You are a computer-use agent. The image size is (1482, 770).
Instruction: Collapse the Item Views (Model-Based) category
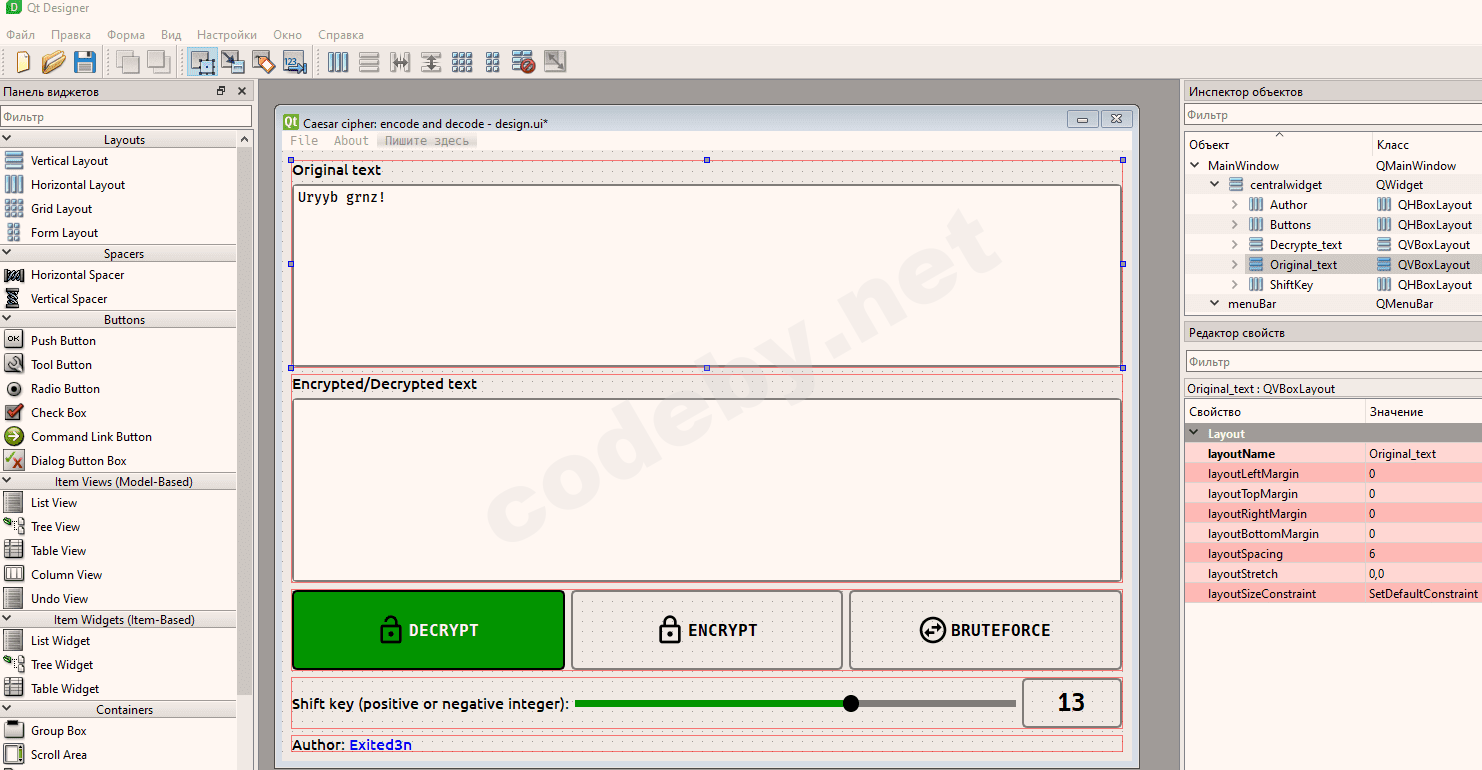7,481
